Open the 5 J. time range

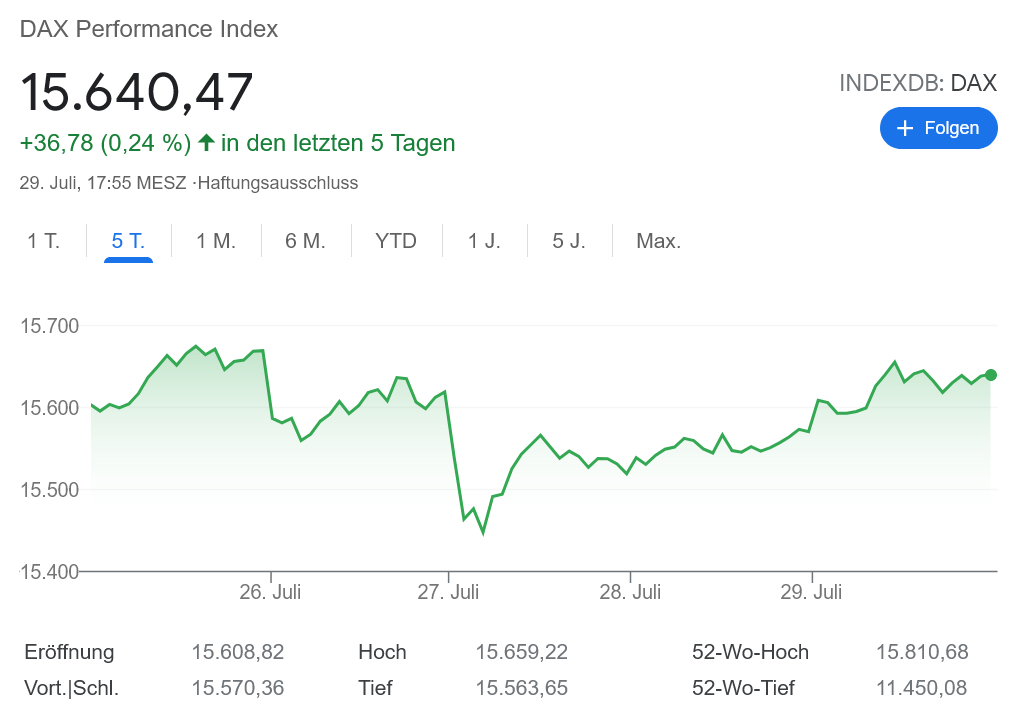pyautogui.click(x=568, y=240)
